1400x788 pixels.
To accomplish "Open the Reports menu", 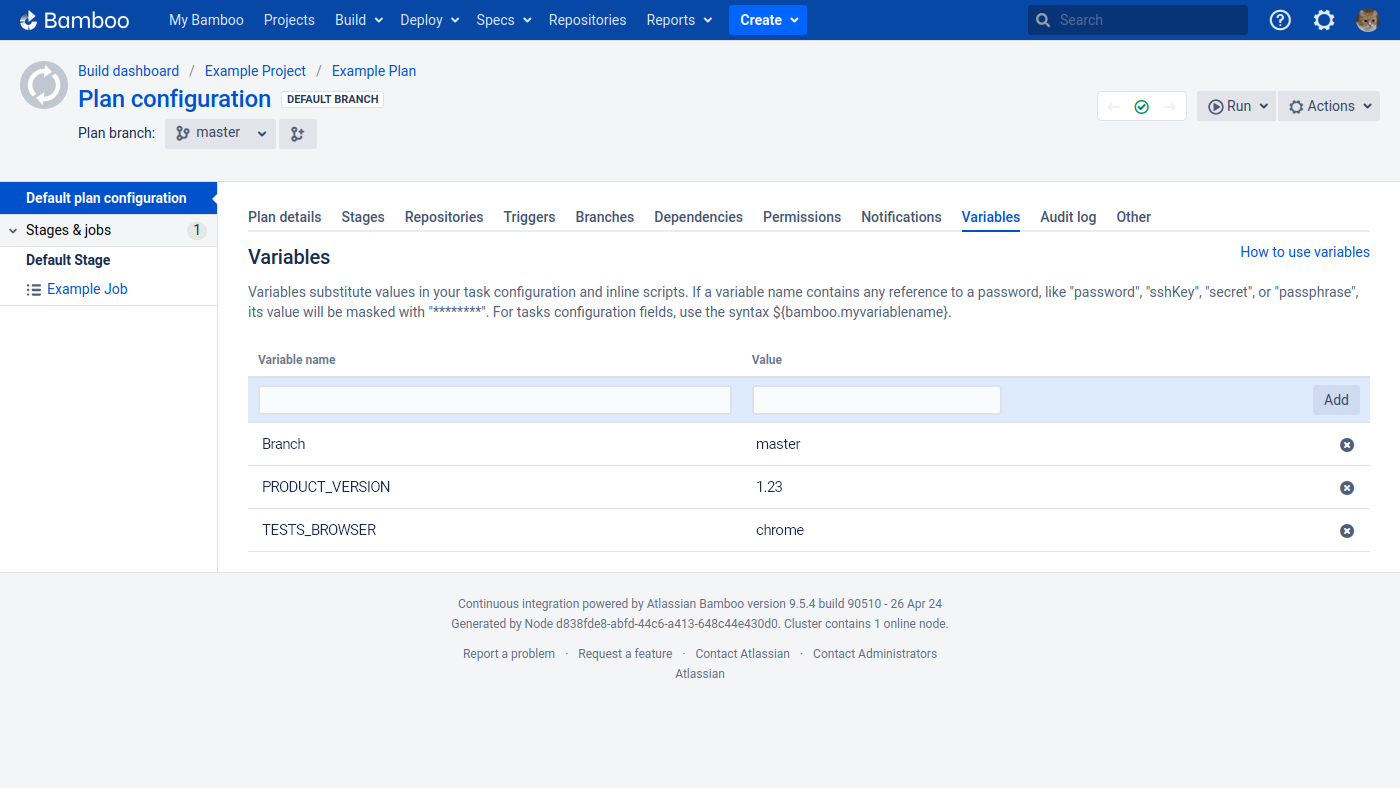I will [x=679, y=19].
